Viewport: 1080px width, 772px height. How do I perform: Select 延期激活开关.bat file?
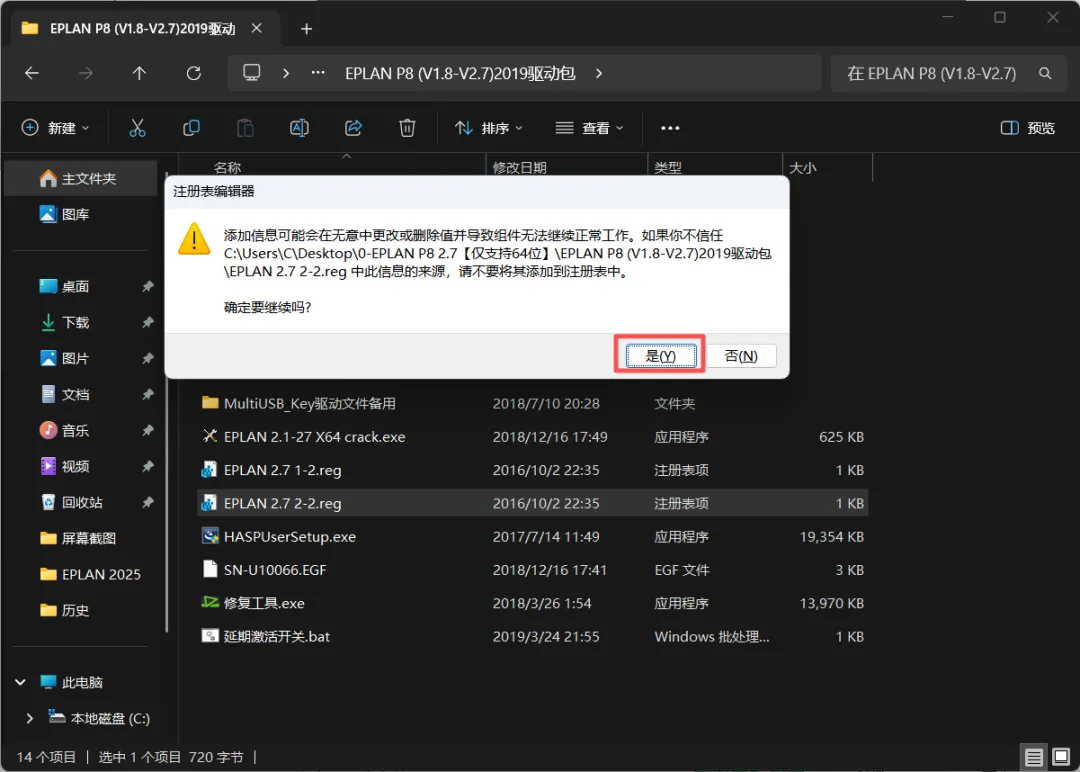coord(532,636)
